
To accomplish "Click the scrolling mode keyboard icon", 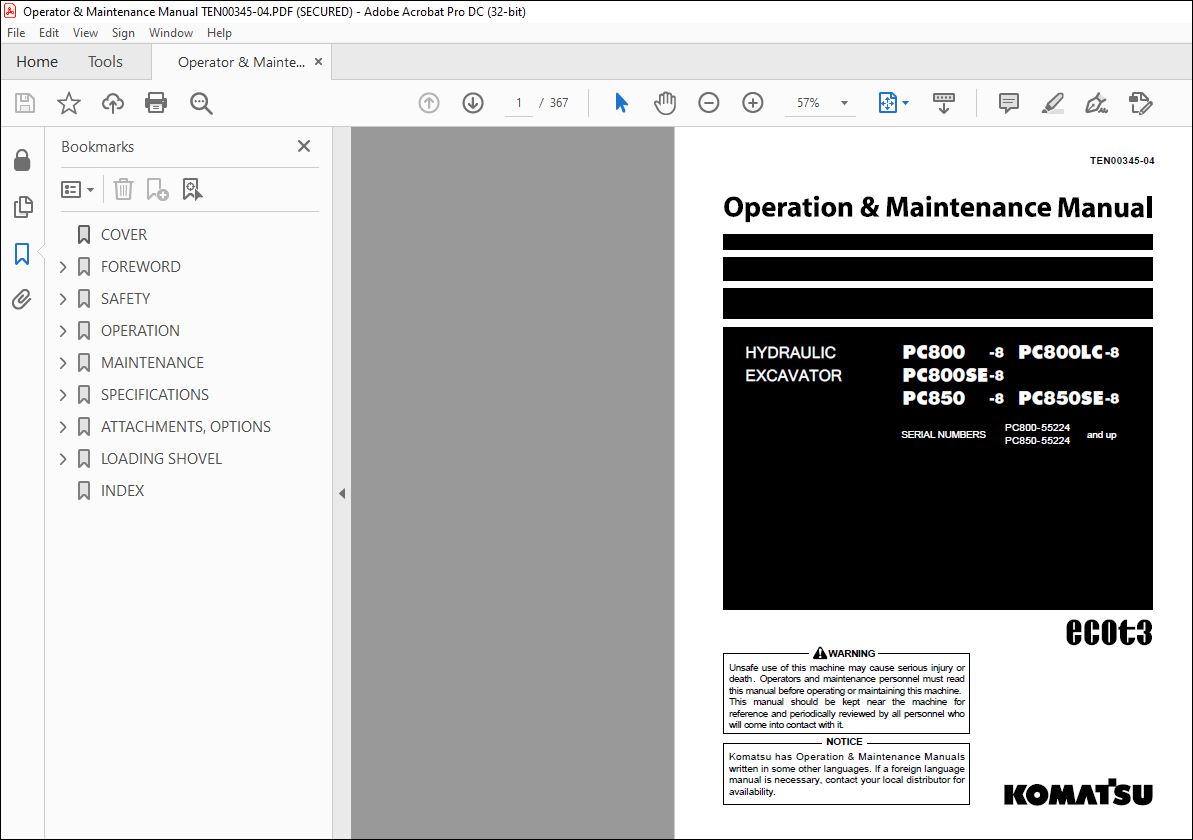I will click(943, 103).
